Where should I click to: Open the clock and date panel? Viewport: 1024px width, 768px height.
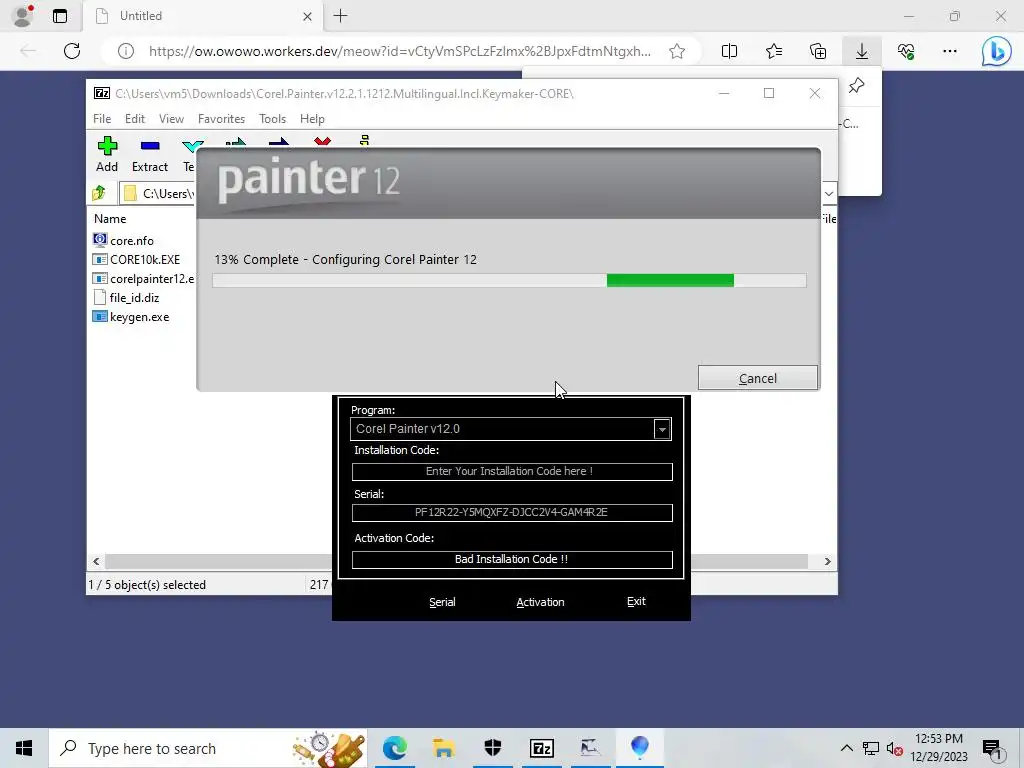tap(938, 748)
